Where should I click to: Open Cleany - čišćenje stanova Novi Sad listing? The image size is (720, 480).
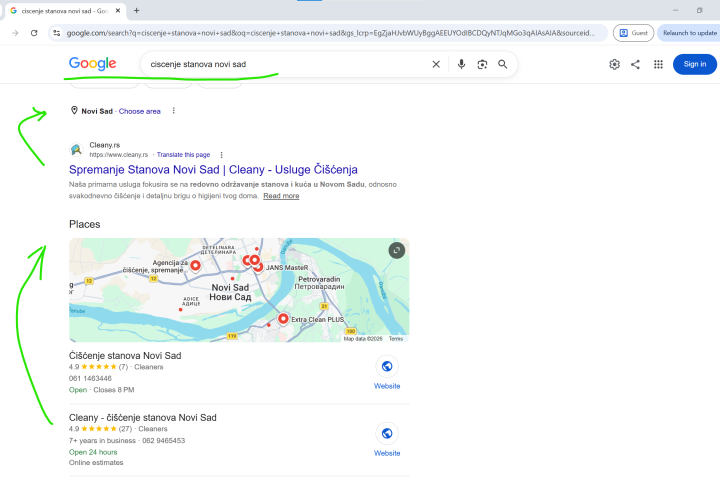click(142, 418)
